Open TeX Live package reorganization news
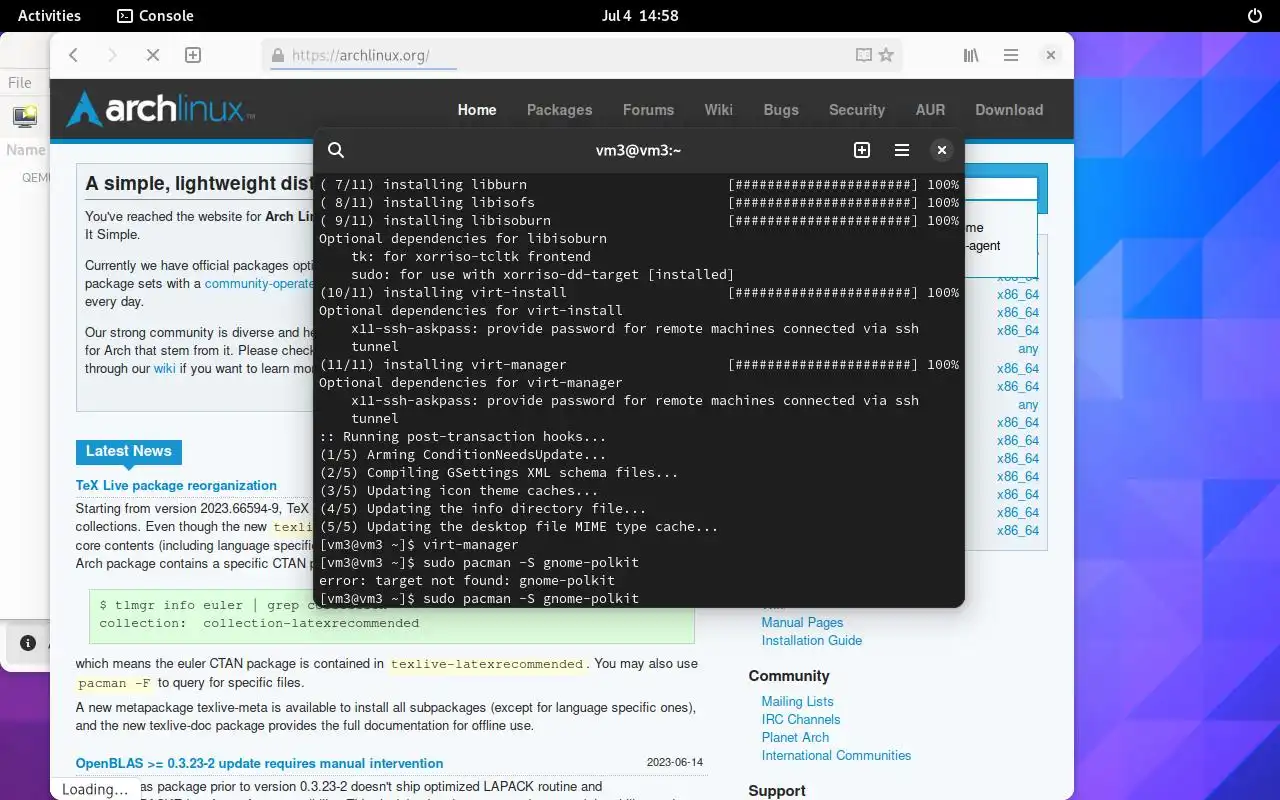The height and width of the screenshot is (800, 1280). click(x=176, y=485)
